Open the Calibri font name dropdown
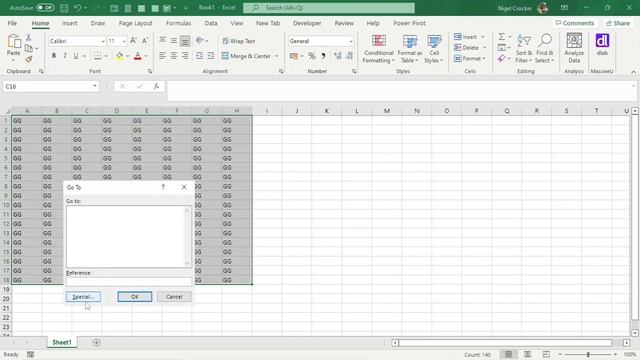 click(x=103, y=41)
